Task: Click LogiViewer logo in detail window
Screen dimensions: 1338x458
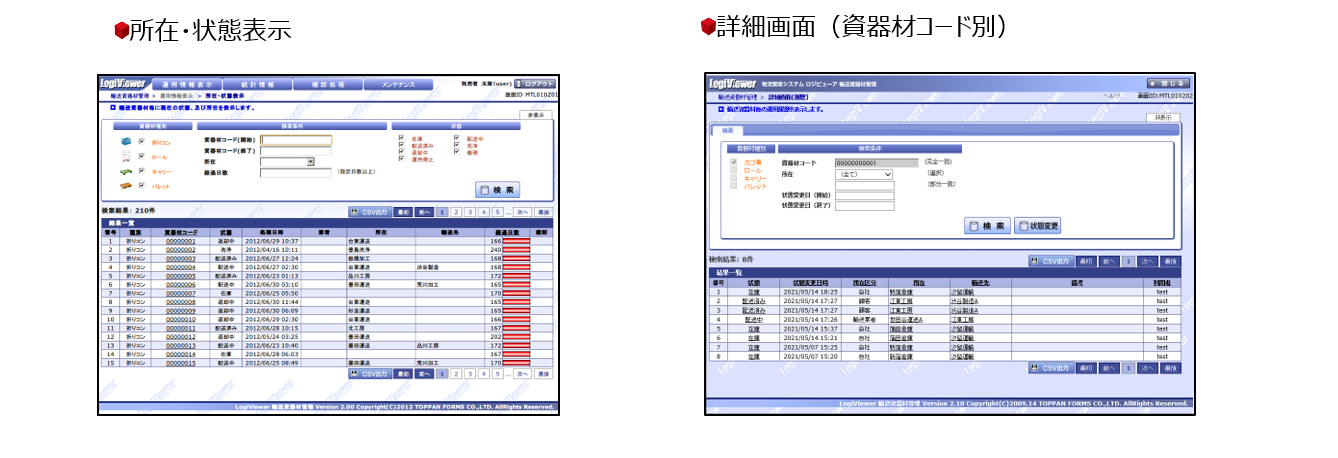Action: [x=731, y=83]
